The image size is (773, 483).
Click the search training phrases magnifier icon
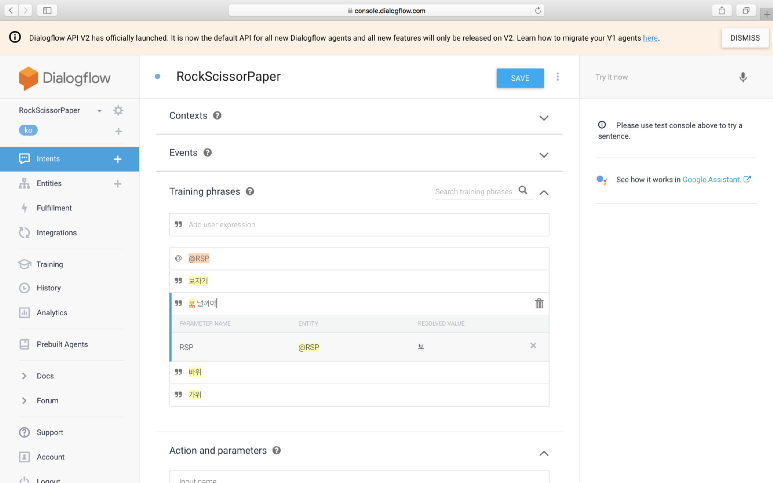point(522,190)
